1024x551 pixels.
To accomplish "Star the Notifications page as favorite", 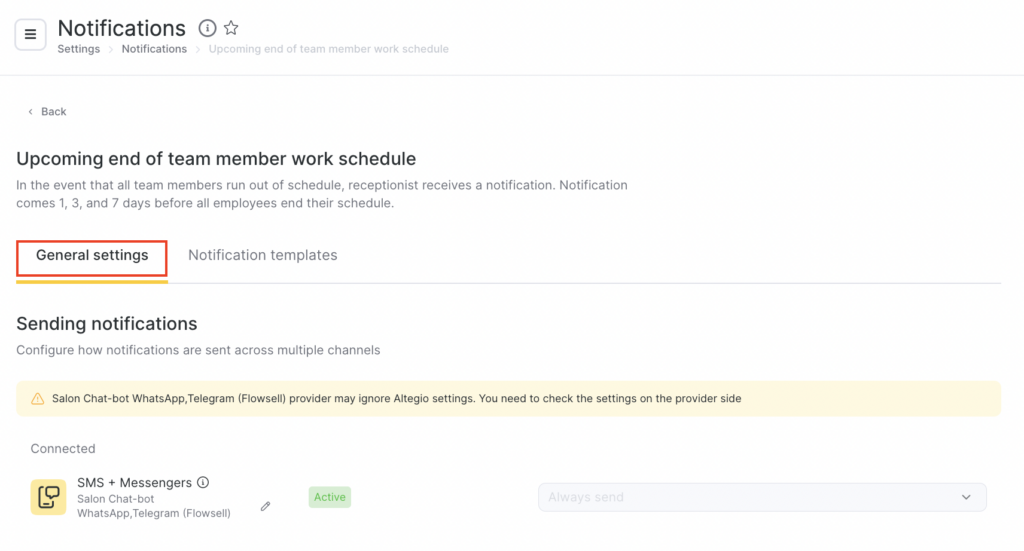I will click(x=231, y=28).
